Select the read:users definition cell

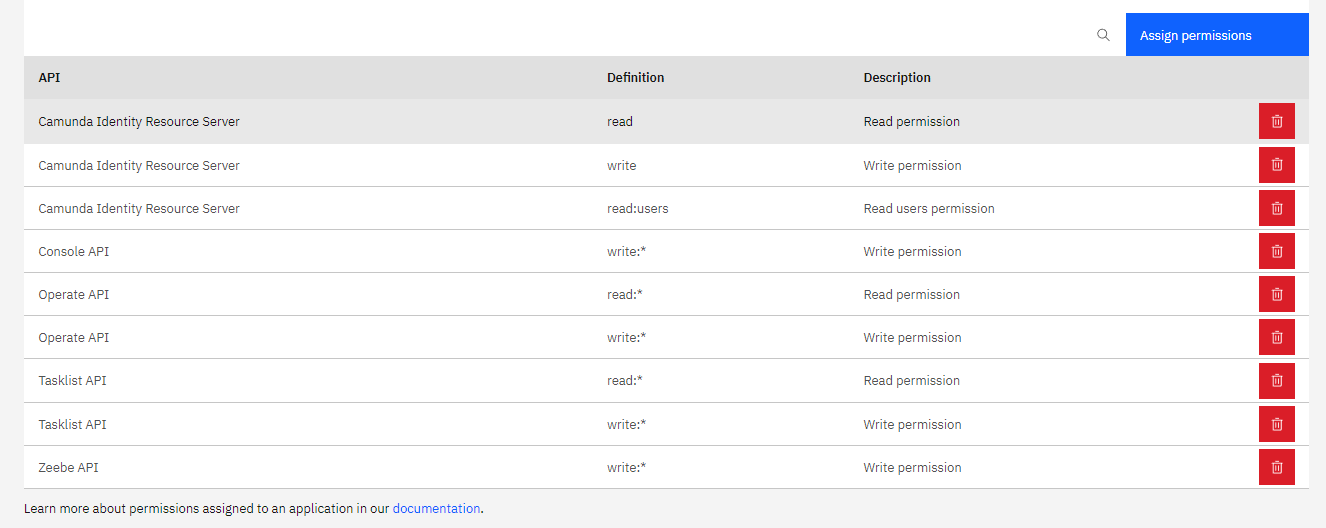[x=637, y=208]
